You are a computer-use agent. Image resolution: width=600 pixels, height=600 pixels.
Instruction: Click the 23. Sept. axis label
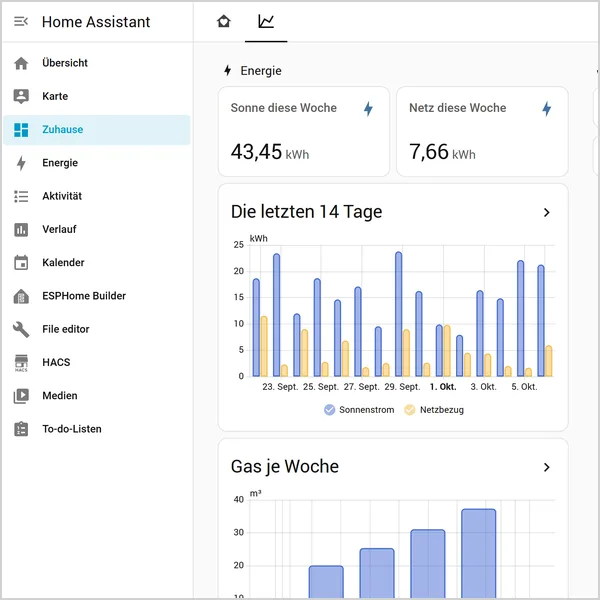point(280,387)
